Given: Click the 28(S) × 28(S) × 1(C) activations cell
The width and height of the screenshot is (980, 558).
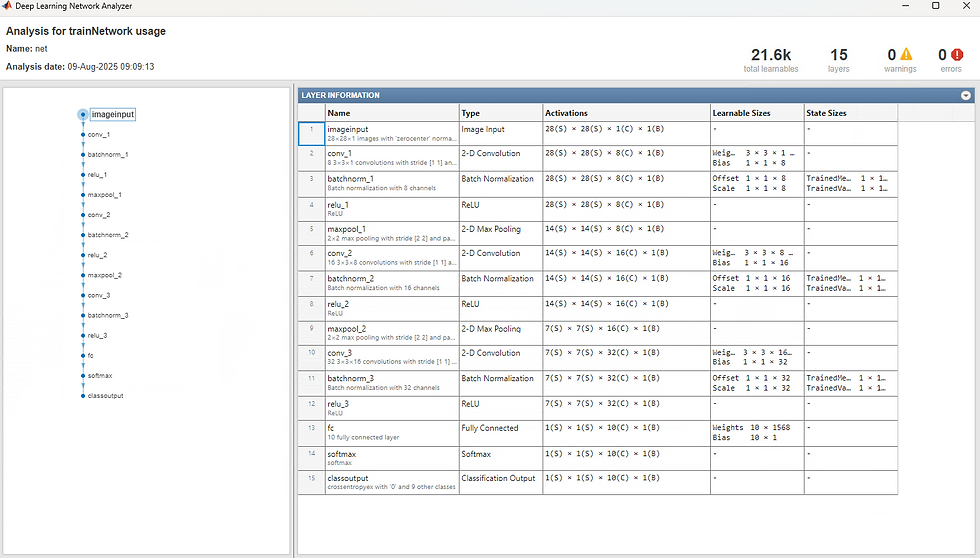Looking at the screenshot, I should (626, 134).
